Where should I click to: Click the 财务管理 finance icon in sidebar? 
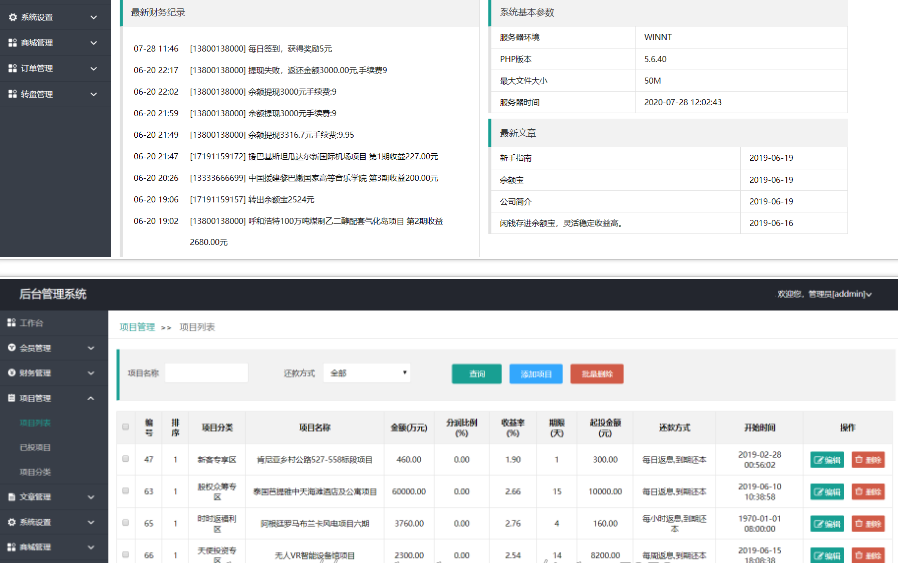click(12, 373)
